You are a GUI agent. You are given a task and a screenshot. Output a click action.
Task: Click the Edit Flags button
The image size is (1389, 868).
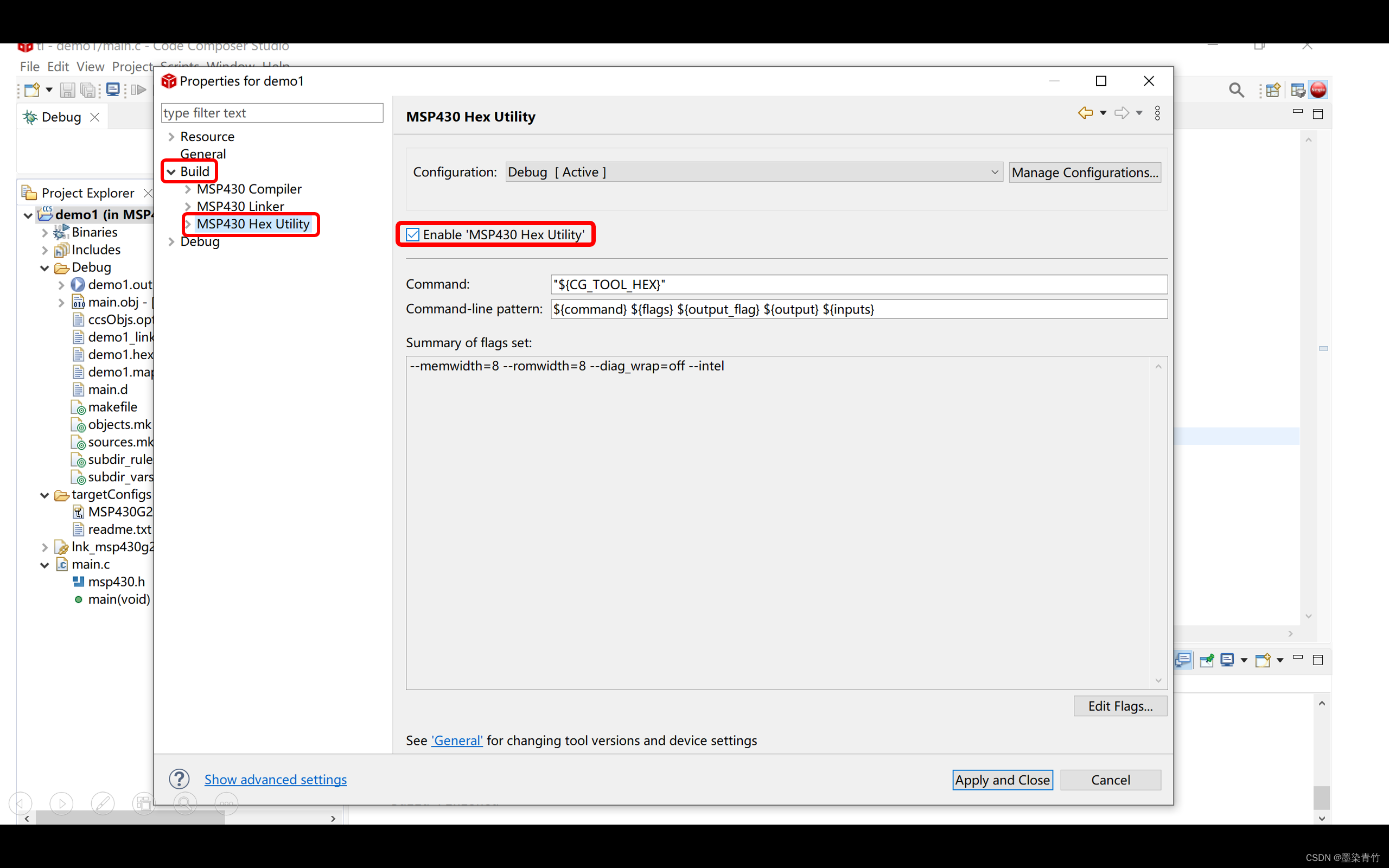(1120, 706)
